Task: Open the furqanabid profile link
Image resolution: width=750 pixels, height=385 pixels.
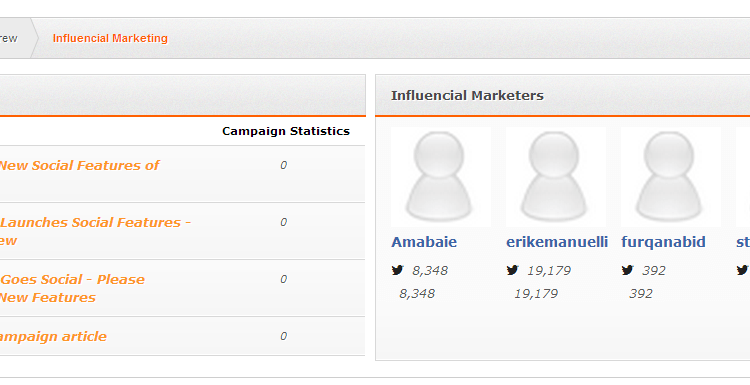Action: 663,242
